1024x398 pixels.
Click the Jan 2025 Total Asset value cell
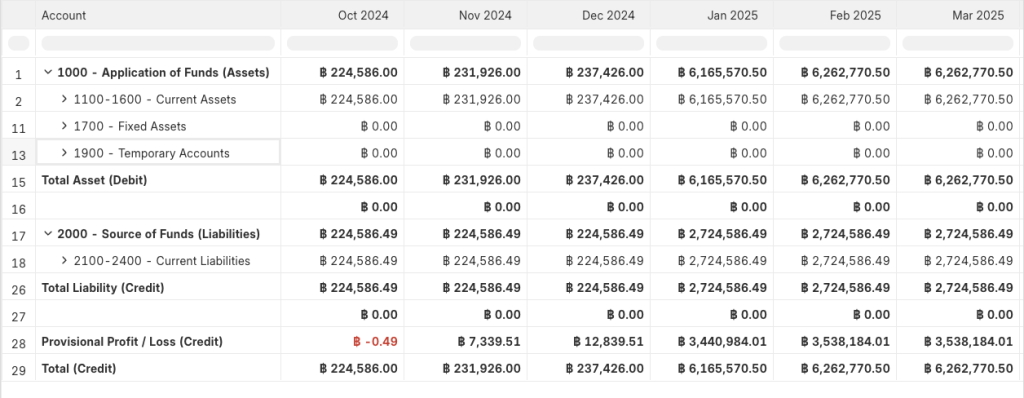point(712,180)
